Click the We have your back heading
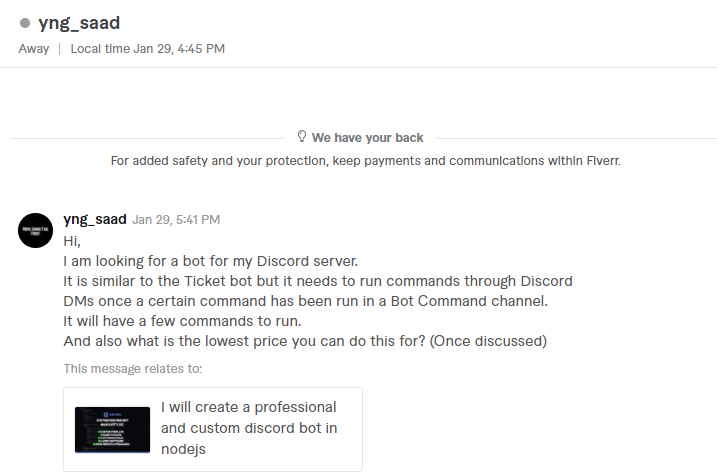 (x=367, y=138)
